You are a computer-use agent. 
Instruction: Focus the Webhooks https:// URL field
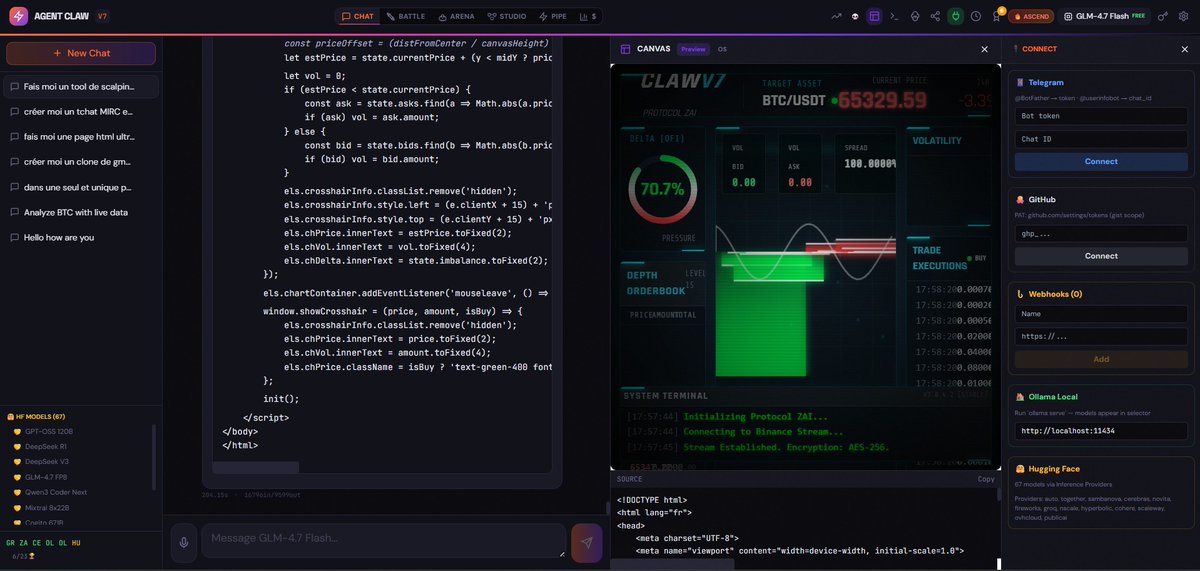1101,337
